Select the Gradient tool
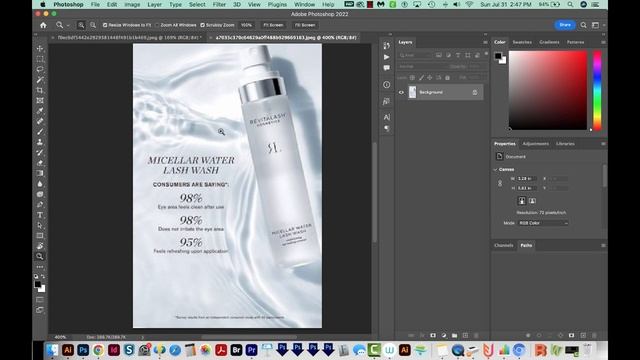 click(x=40, y=173)
